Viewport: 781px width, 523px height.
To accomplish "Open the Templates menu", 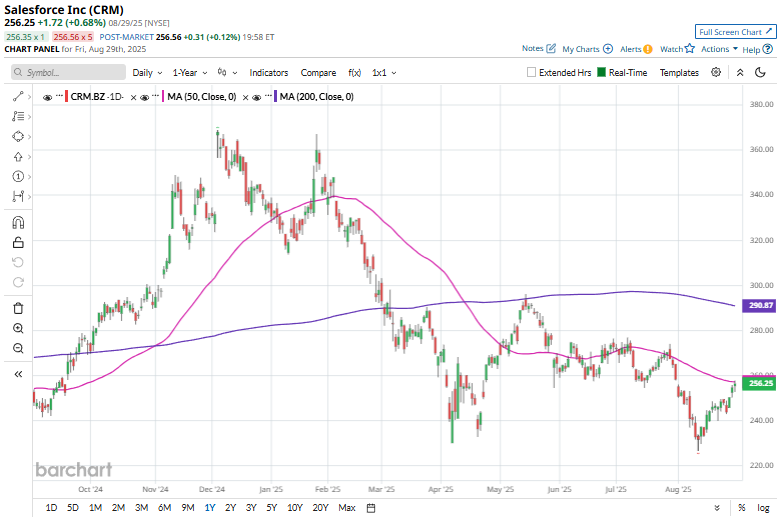I will click(x=679, y=73).
